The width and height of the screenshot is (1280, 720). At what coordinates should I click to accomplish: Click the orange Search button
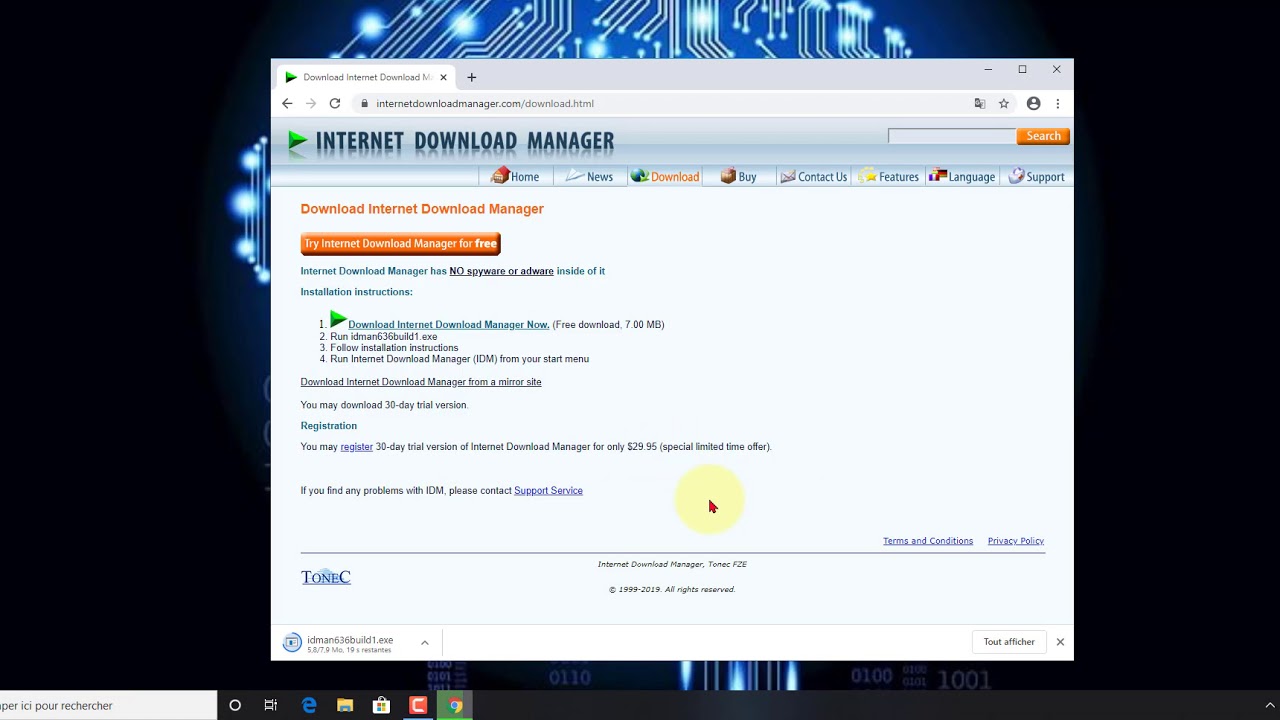(x=1043, y=136)
